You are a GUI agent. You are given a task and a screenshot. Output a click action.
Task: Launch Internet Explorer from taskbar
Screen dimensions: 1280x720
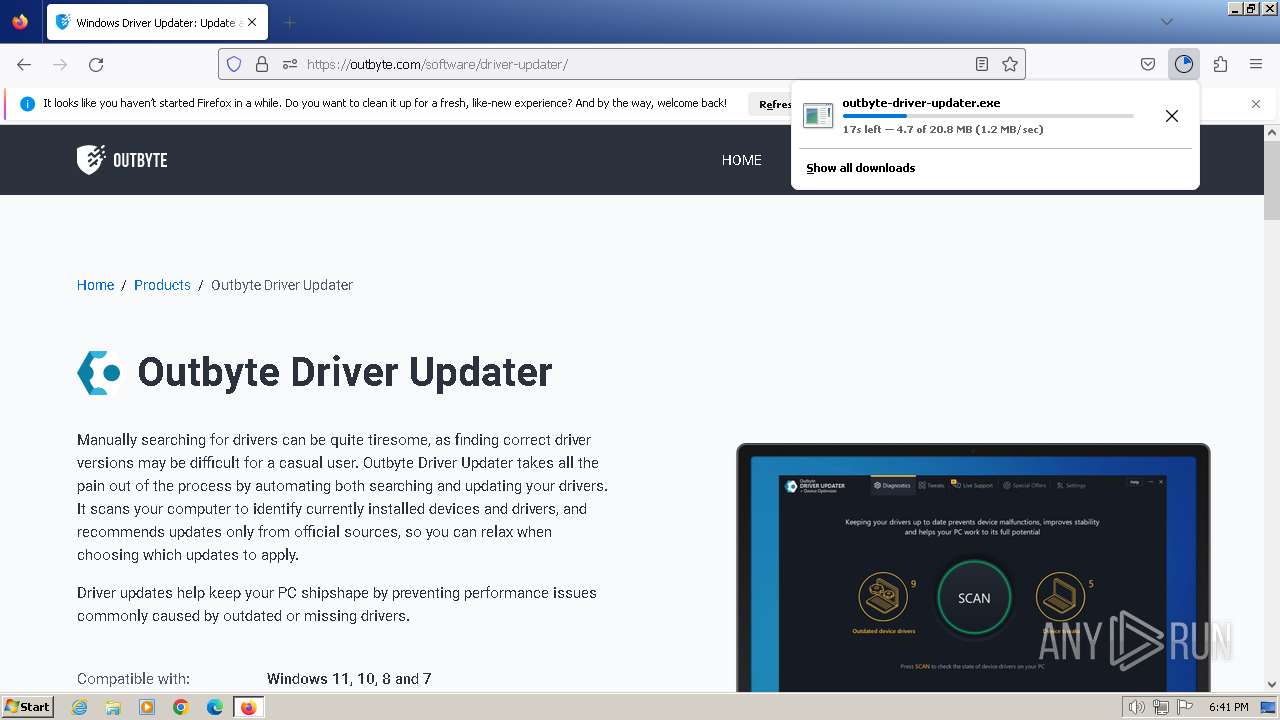(80, 707)
